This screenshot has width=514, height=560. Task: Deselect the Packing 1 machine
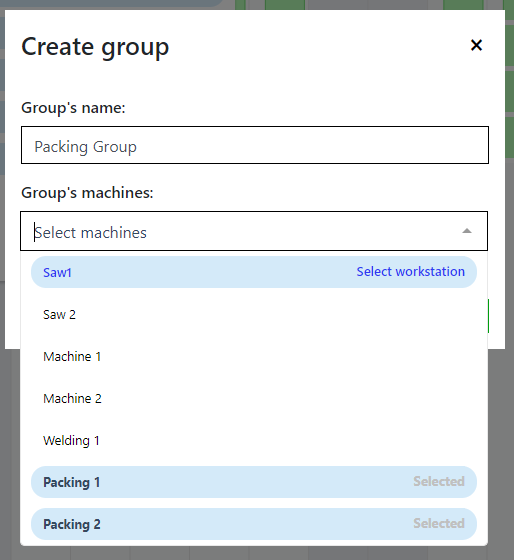pos(254,482)
